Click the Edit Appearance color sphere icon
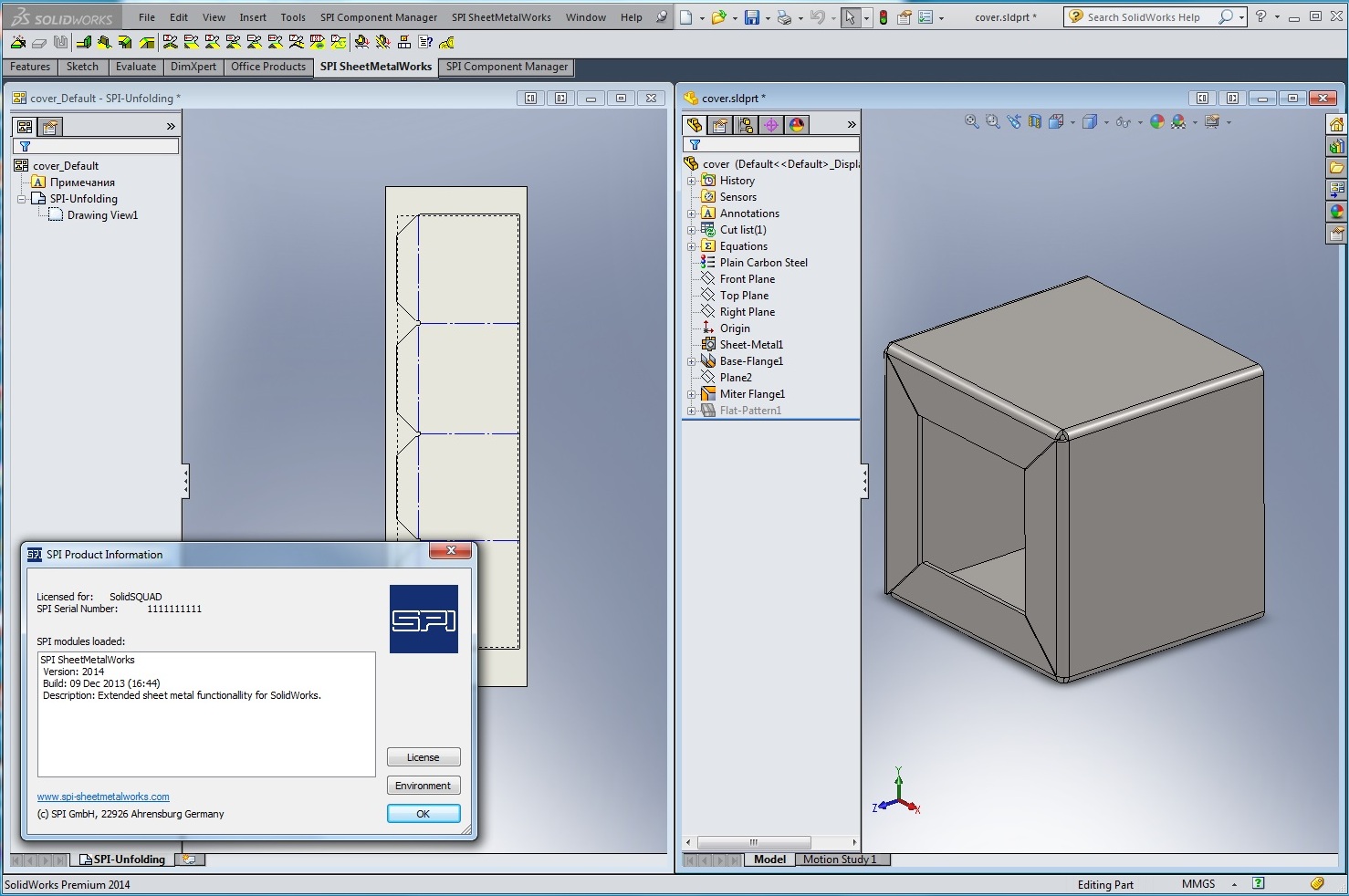 (1157, 121)
